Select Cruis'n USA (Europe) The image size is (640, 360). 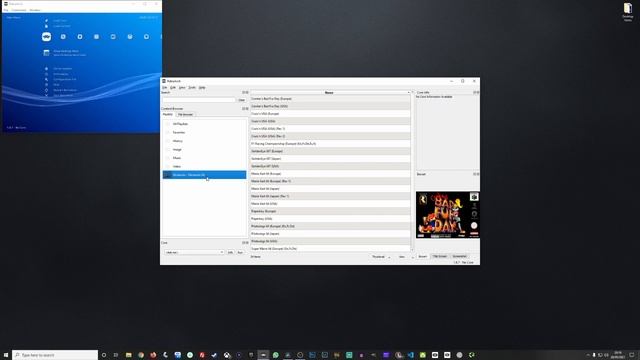(330, 113)
